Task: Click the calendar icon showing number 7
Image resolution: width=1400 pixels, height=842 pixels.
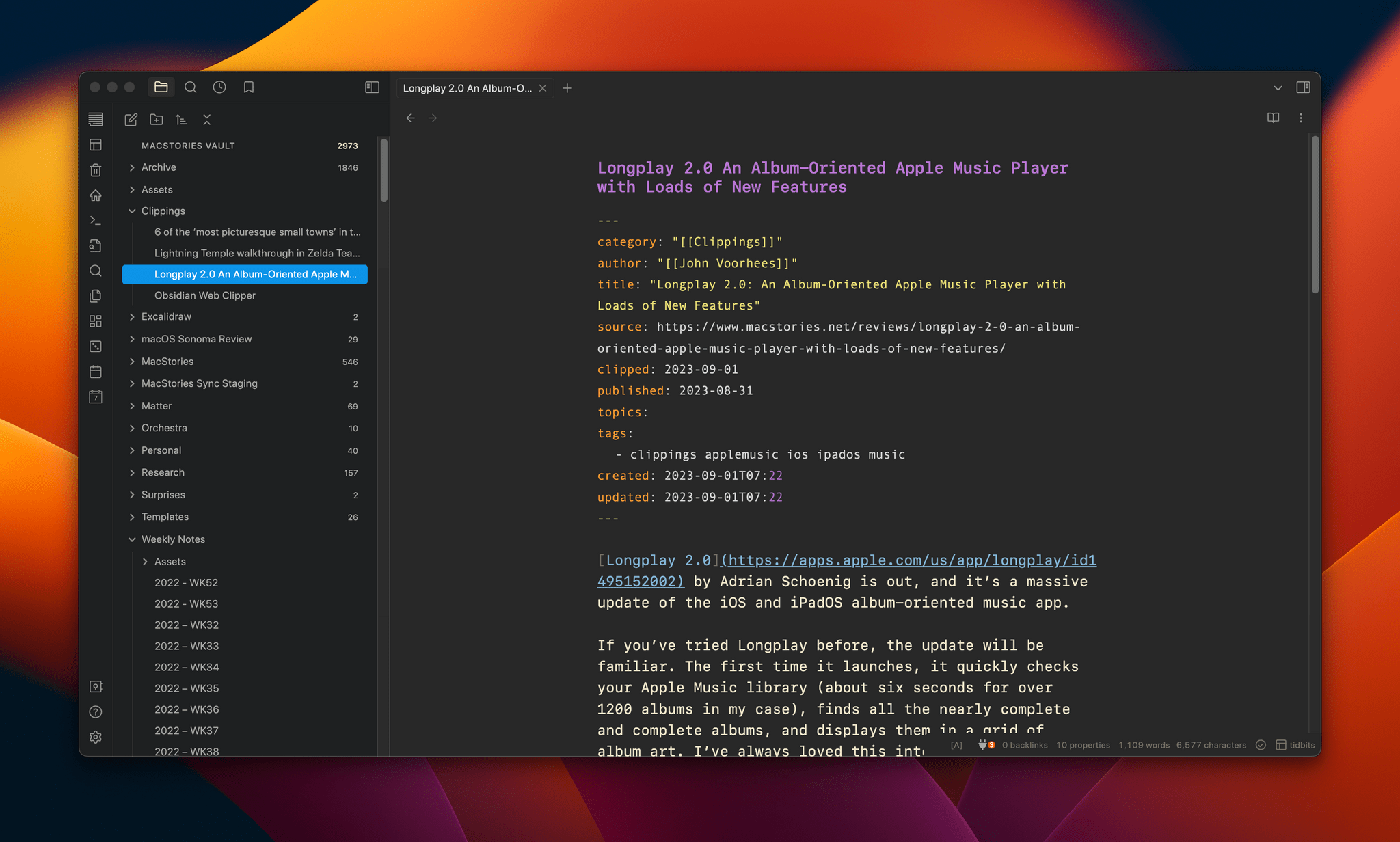Action: [x=96, y=397]
